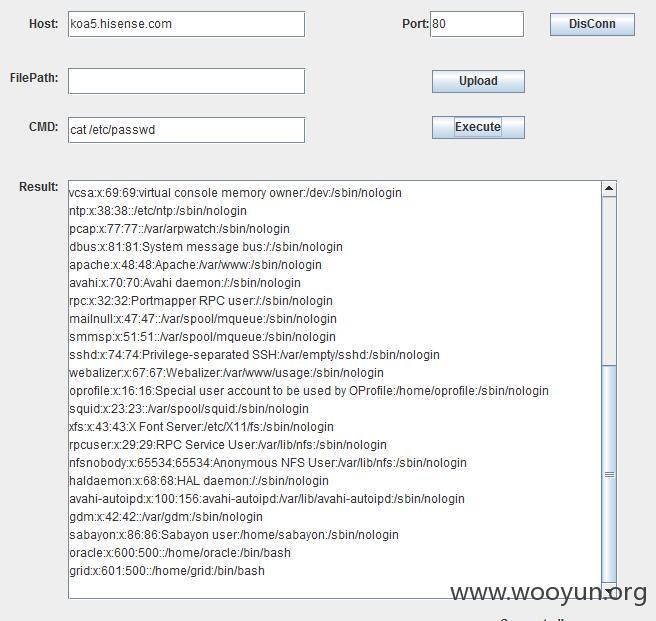Select the avahi:x:70:70 Avahi daemon line
This screenshot has height=621, width=656.
pyautogui.click(x=185, y=283)
